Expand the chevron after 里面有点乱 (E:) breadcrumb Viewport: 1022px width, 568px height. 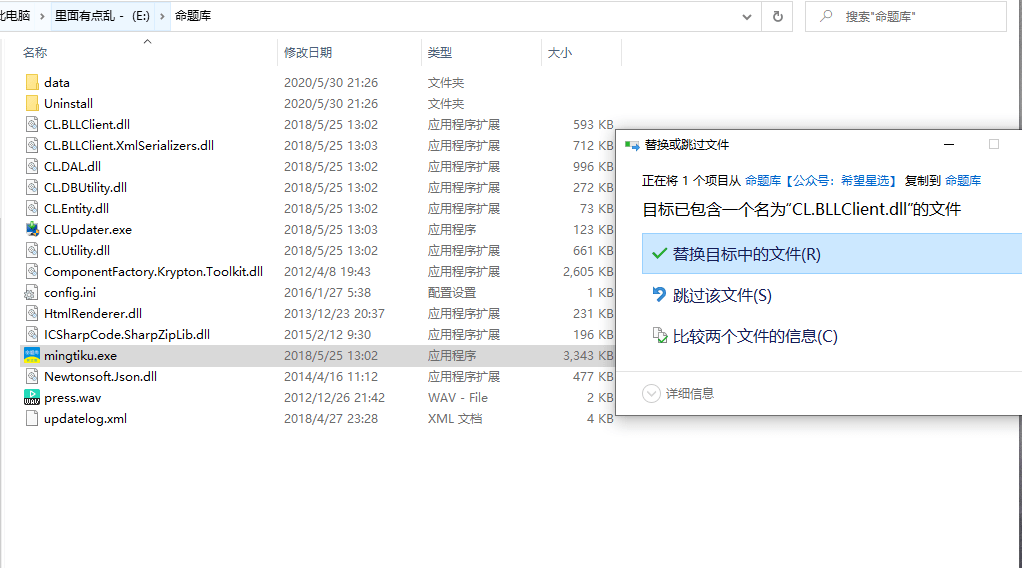(162, 16)
